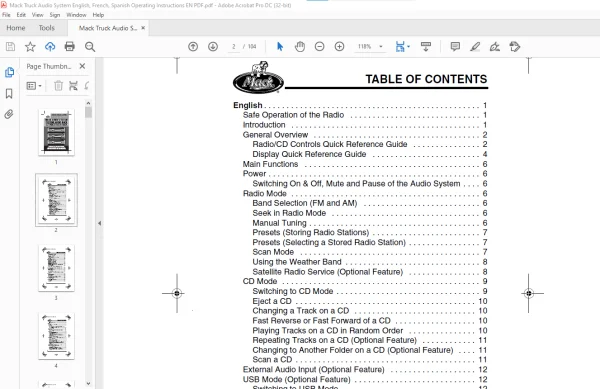Add a comment with speech bubble
The height and width of the screenshot is (389, 600).
point(455,47)
